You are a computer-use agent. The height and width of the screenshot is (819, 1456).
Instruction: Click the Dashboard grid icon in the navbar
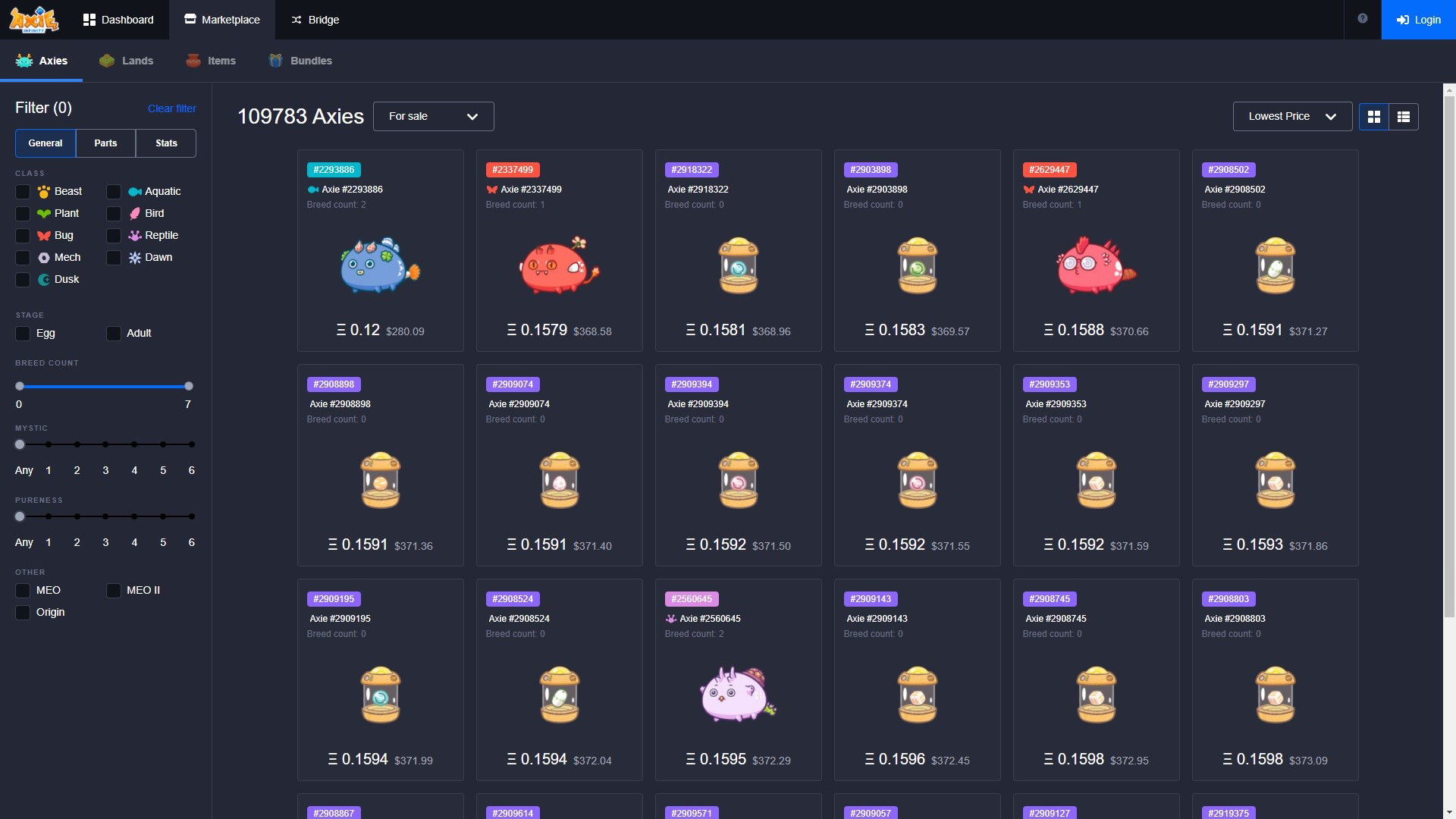[x=89, y=20]
